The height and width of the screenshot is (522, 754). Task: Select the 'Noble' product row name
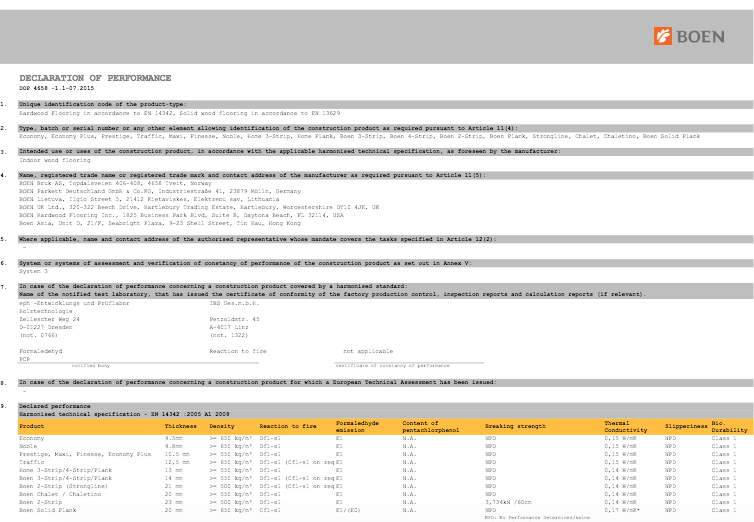(28, 447)
